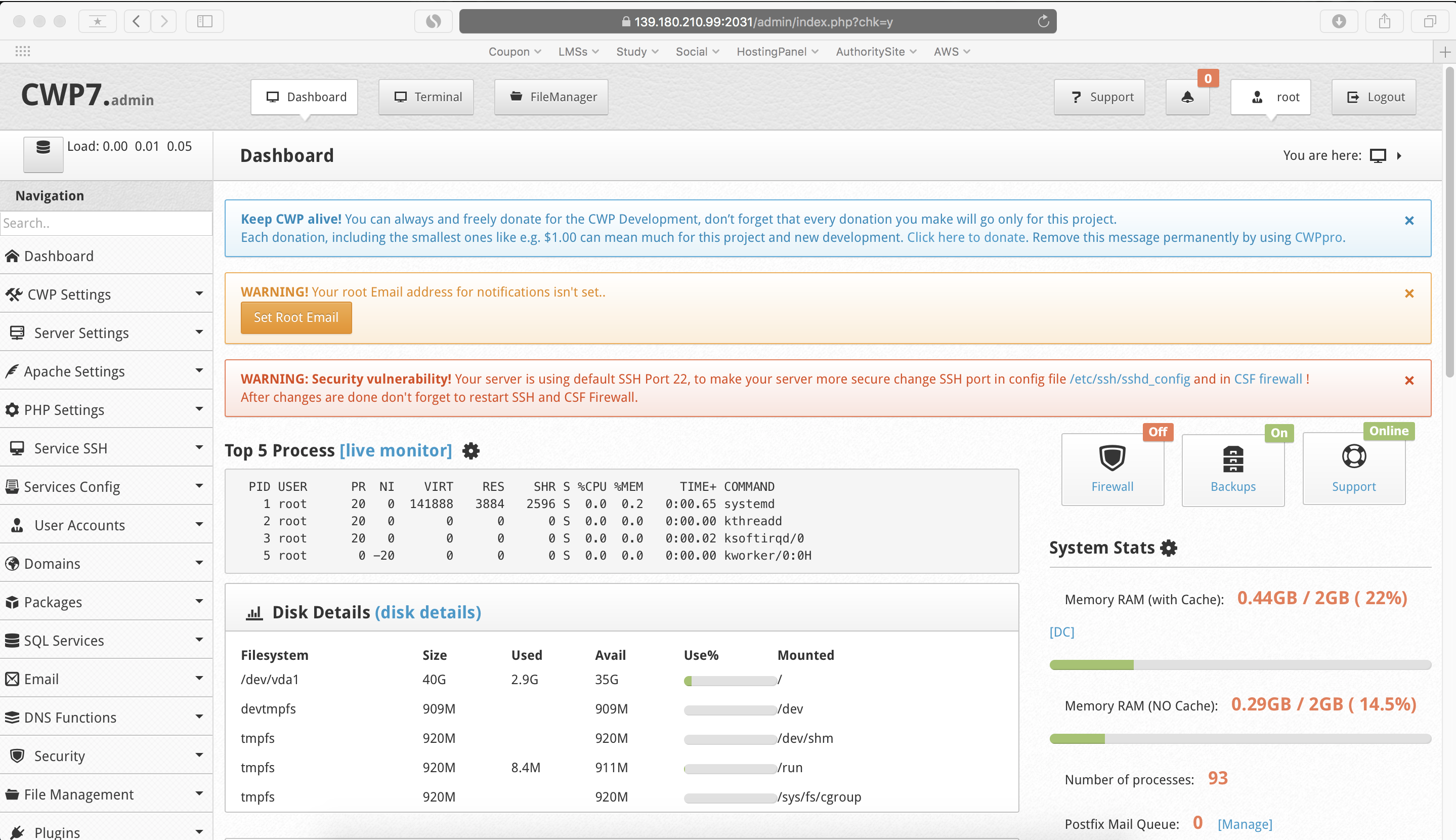Open the Backups server icon
Screen dimensions: 1456x840
coord(1233,459)
